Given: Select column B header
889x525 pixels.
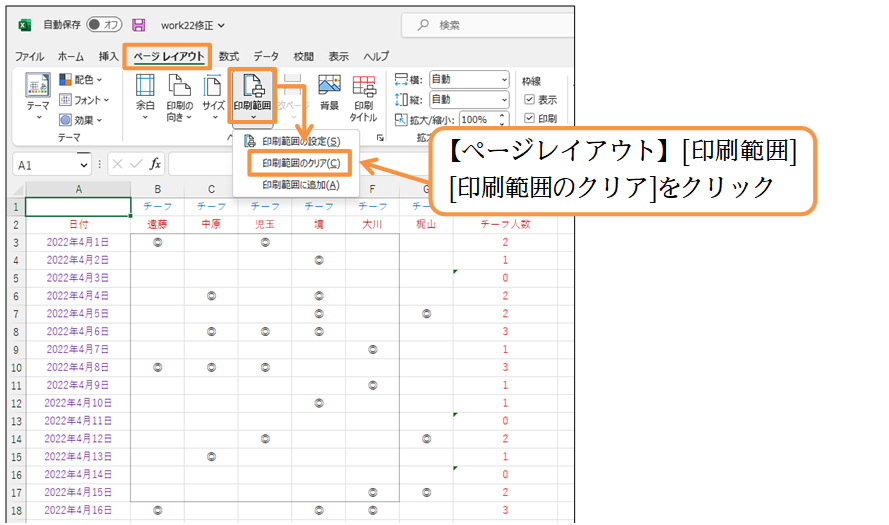Looking at the screenshot, I should tap(158, 189).
